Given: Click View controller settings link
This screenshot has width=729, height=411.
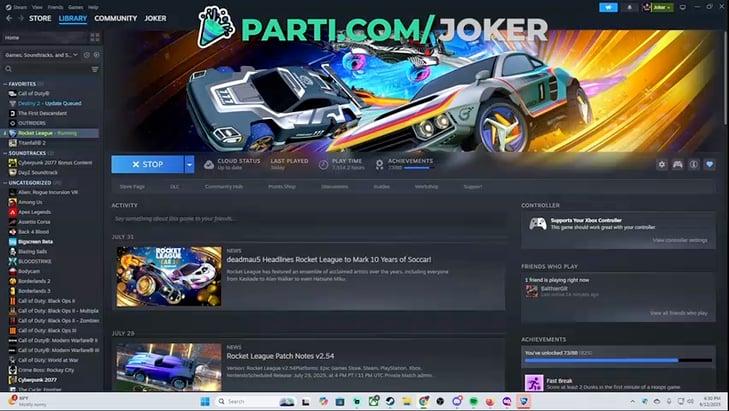Looking at the screenshot, I should pyautogui.click(x=680, y=240).
